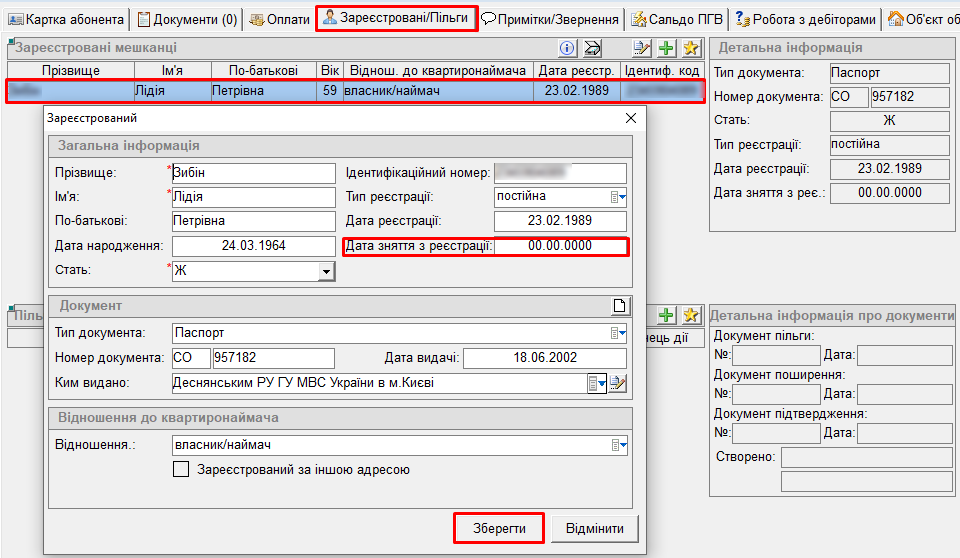The width and height of the screenshot is (960, 558).
Task: Click the blue info icon above residents table
Action: tap(567, 48)
